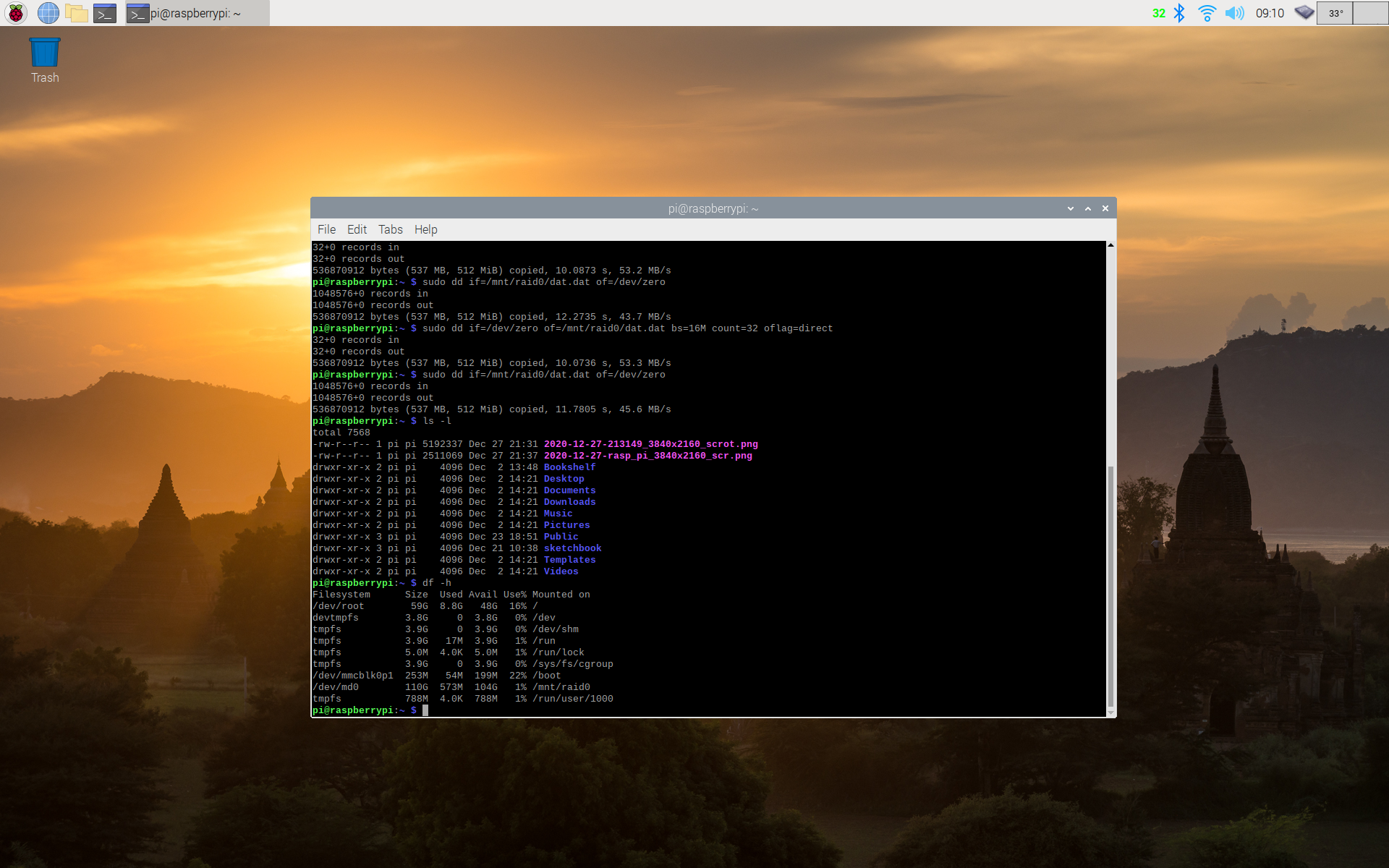Click the Public directory name

pos(561,537)
